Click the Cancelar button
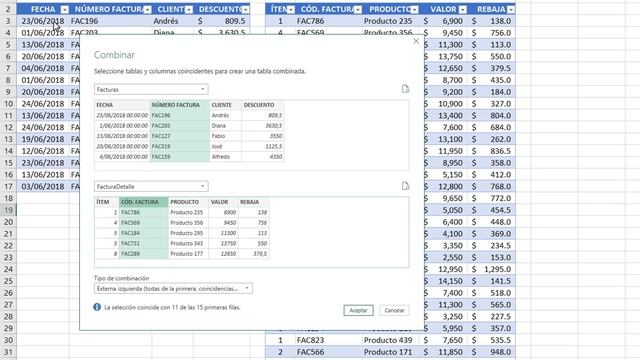640x360 pixels. click(x=394, y=310)
